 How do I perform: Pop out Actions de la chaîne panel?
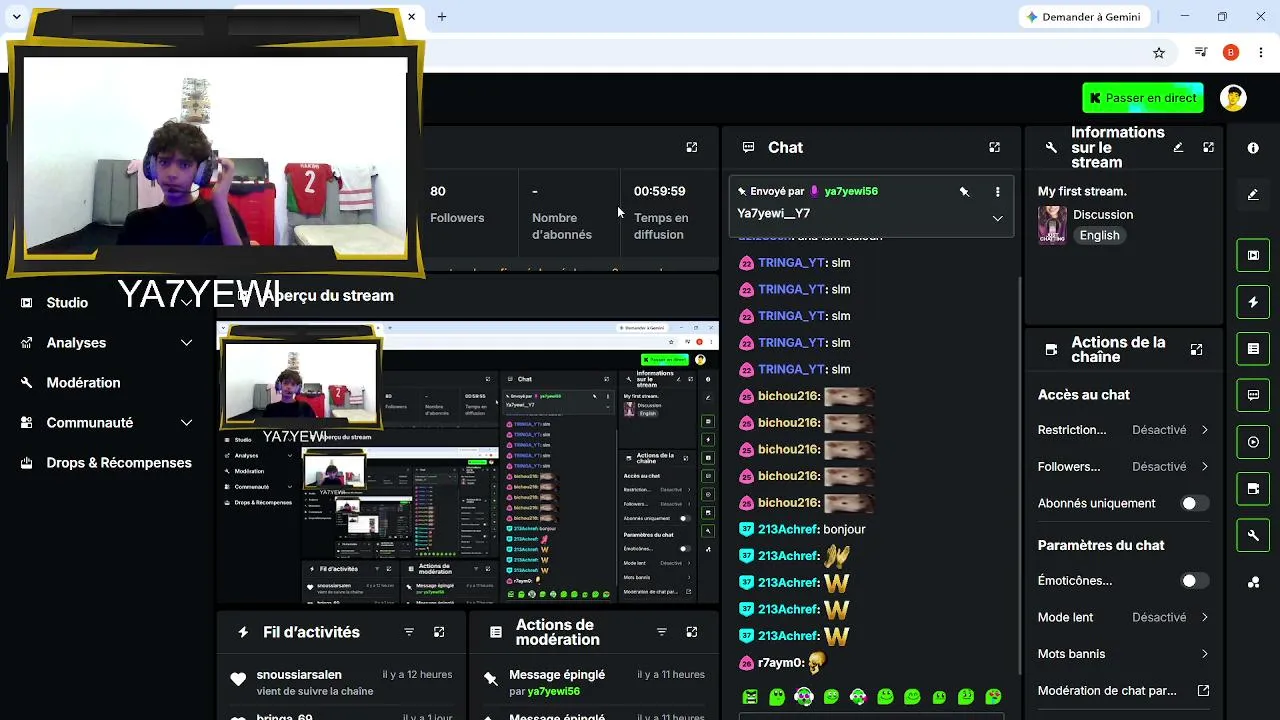(x=1196, y=350)
